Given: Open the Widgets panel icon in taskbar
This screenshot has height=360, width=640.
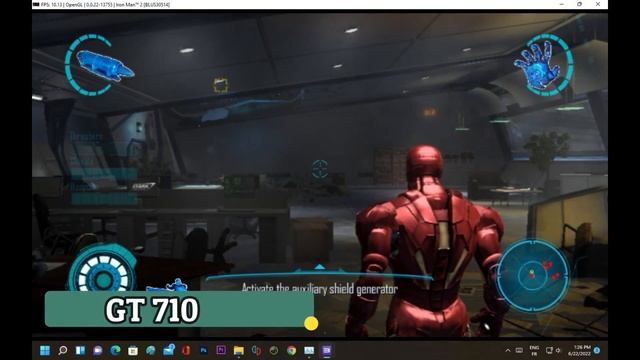Looking at the screenshot, I should point(80,350).
